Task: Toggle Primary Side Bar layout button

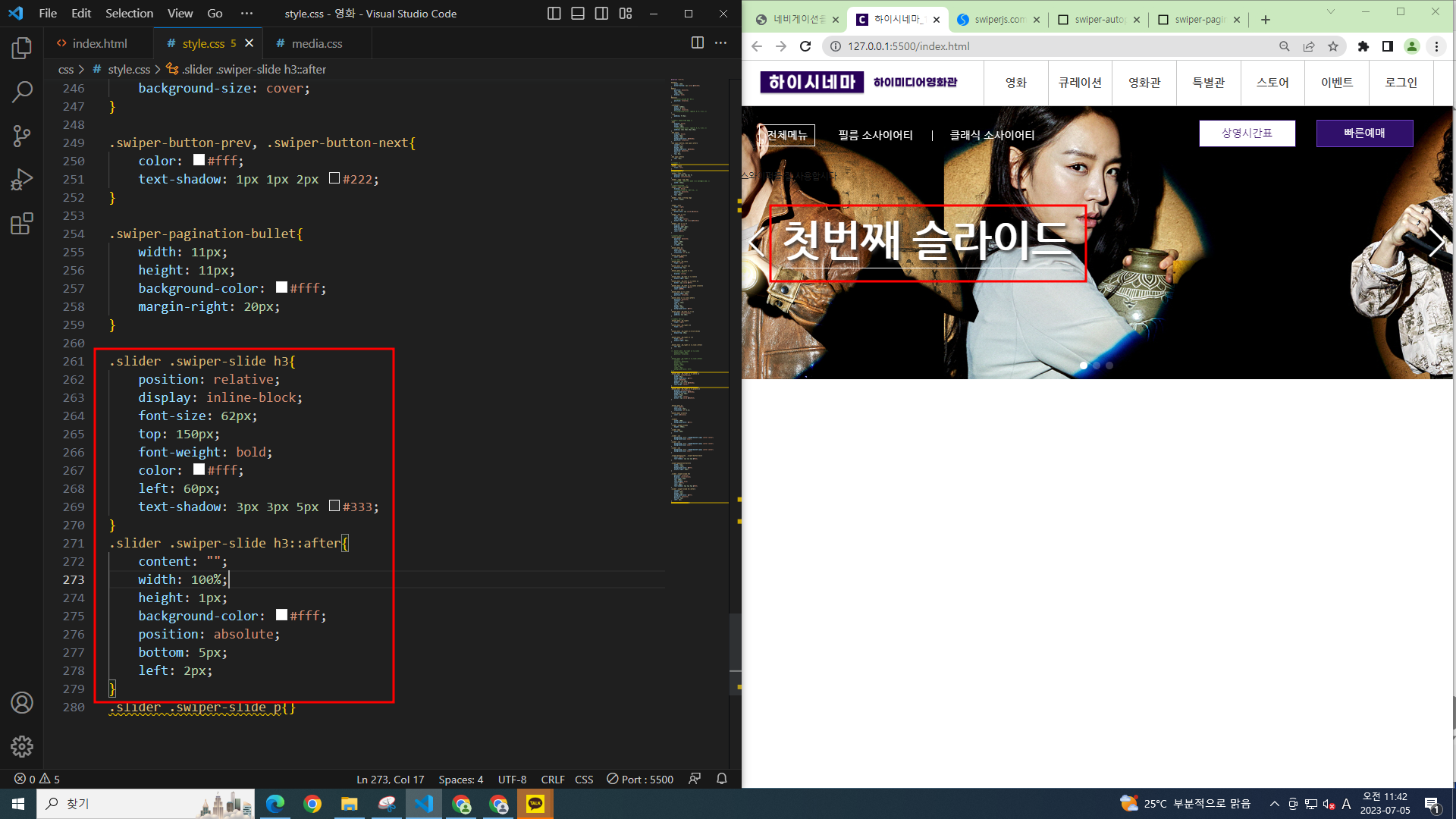Action: click(554, 14)
